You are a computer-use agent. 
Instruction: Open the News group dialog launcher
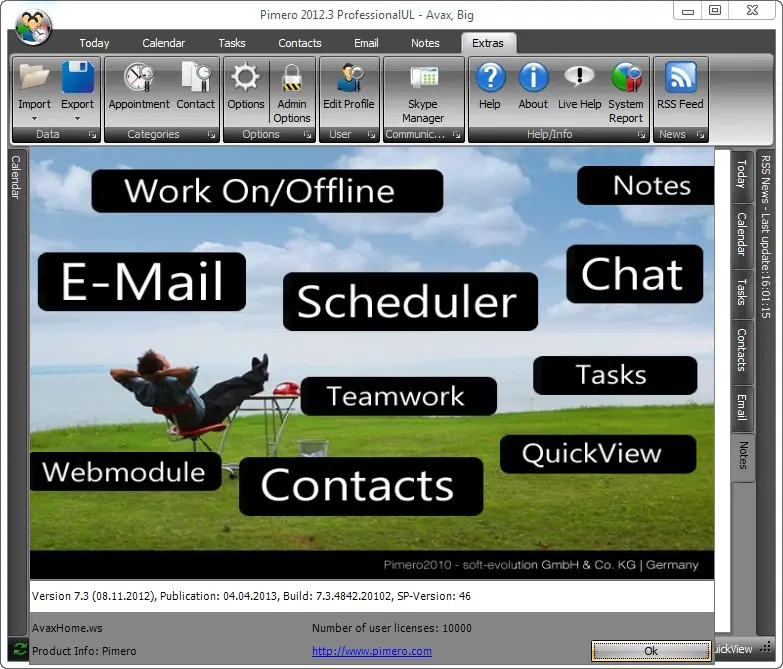tap(700, 135)
